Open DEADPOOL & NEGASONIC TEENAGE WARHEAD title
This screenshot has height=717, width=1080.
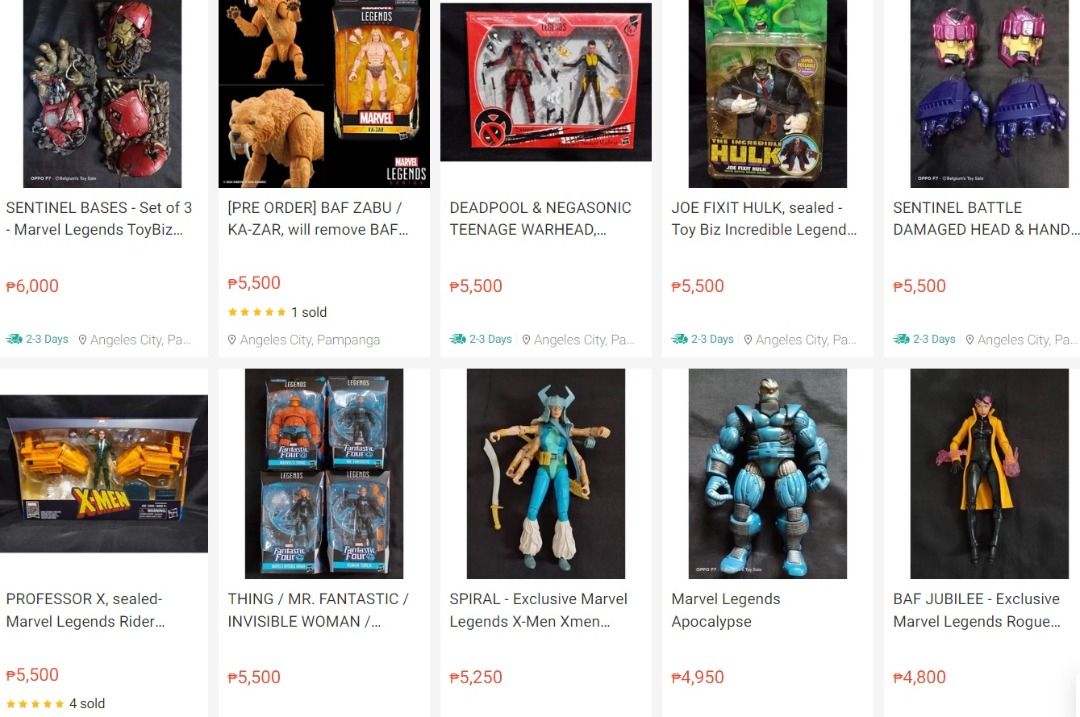[541, 218]
